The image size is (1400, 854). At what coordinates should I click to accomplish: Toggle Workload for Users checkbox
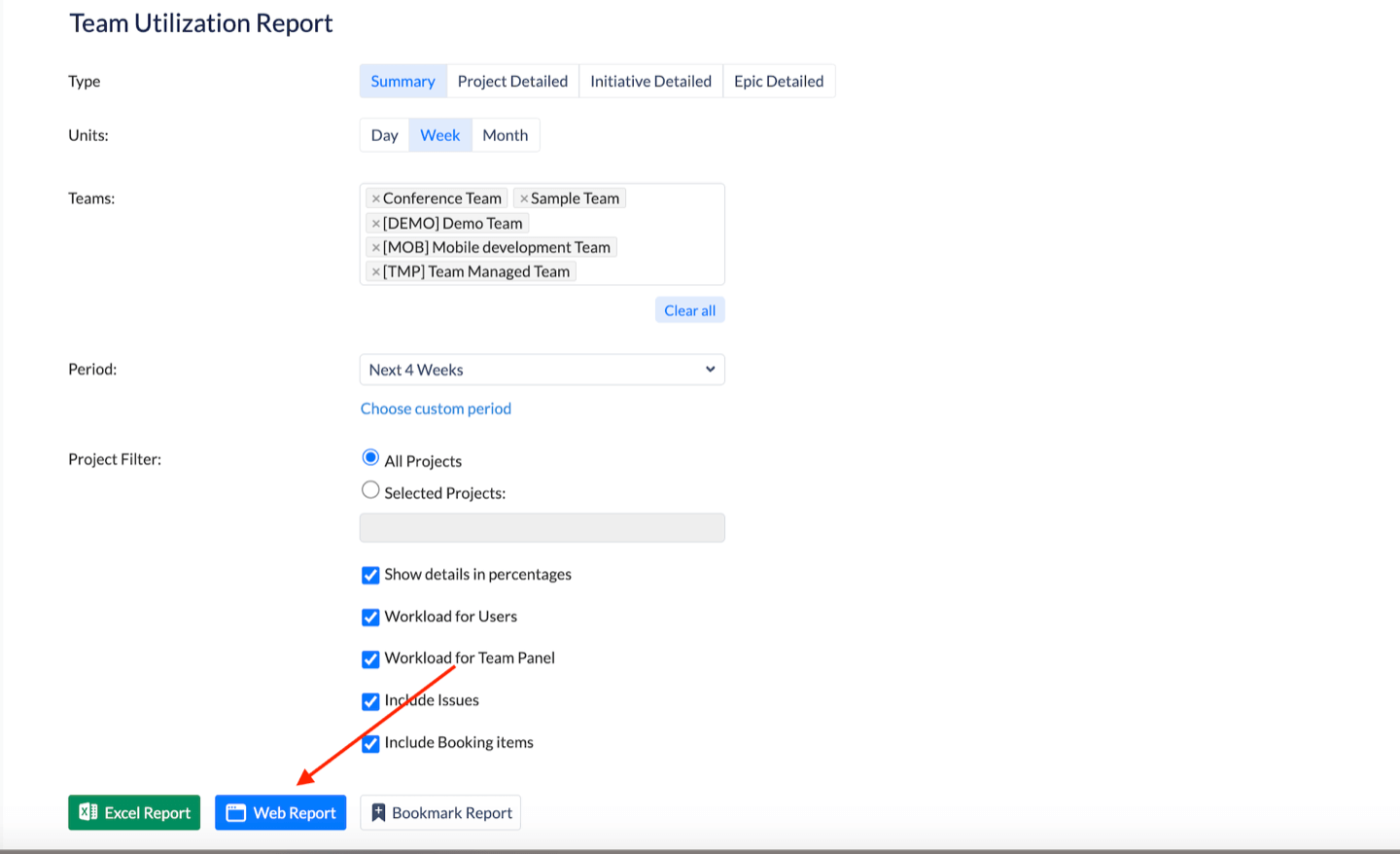pyautogui.click(x=370, y=617)
